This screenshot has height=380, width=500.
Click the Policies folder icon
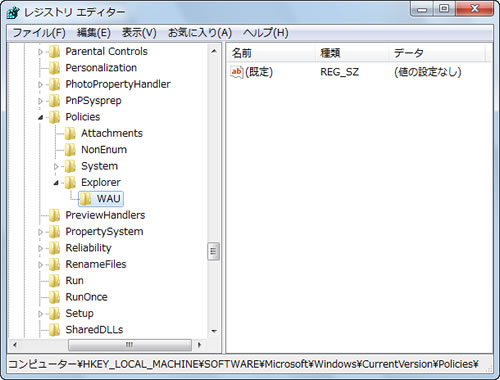click(x=54, y=117)
